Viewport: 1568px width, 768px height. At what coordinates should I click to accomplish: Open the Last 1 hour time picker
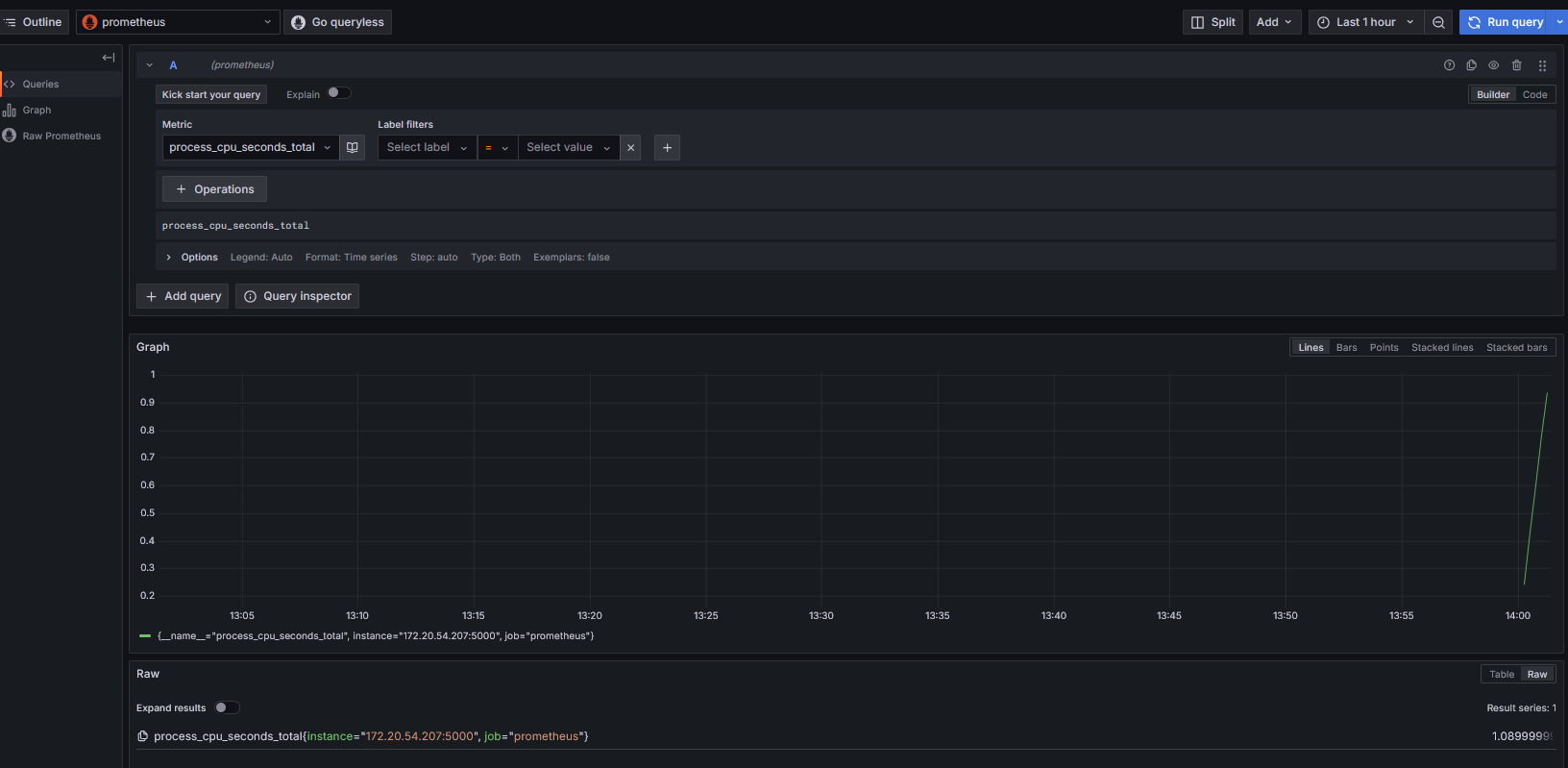click(x=1364, y=22)
